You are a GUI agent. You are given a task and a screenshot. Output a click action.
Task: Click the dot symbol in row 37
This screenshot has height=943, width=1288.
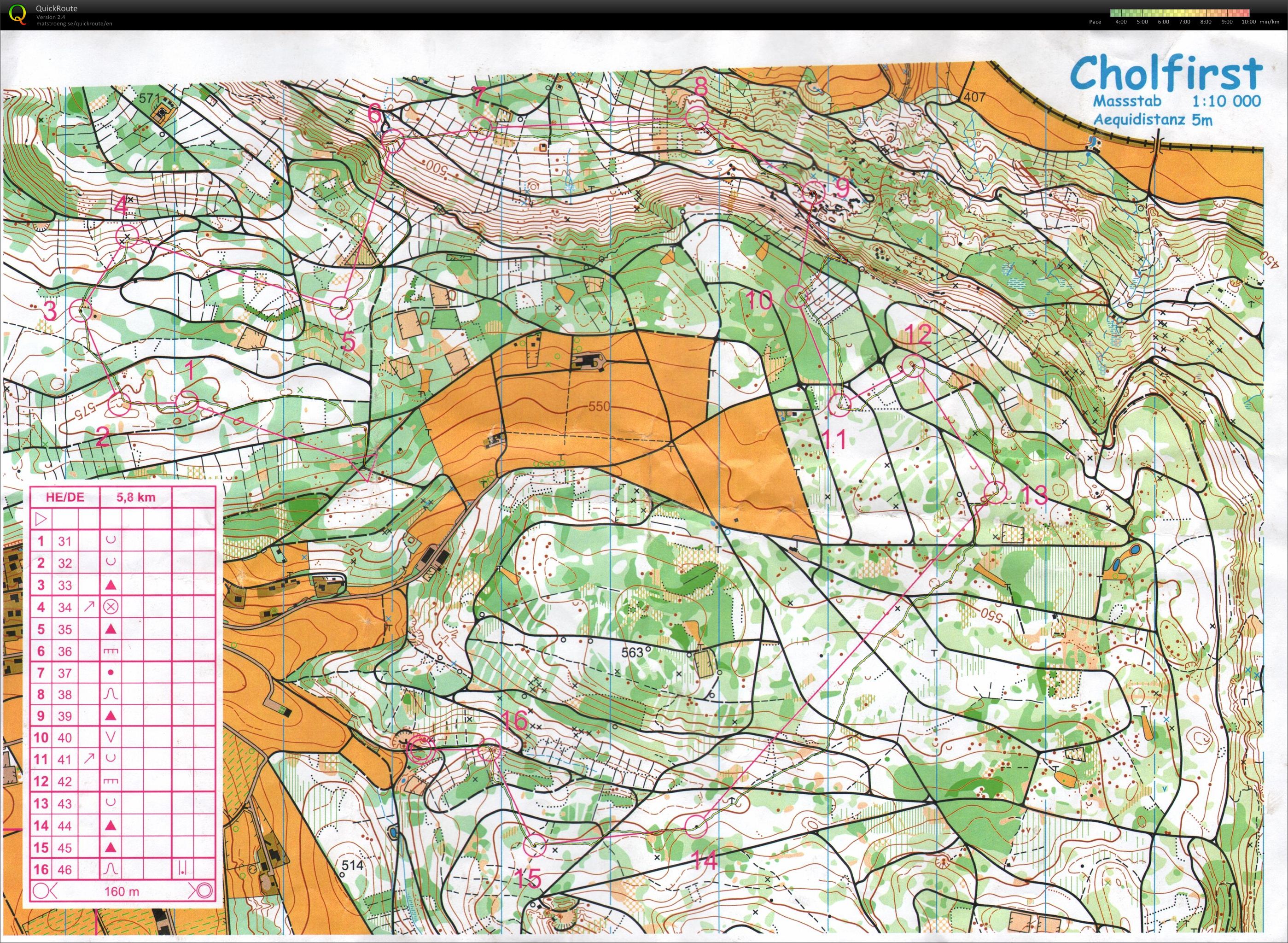pos(111,673)
